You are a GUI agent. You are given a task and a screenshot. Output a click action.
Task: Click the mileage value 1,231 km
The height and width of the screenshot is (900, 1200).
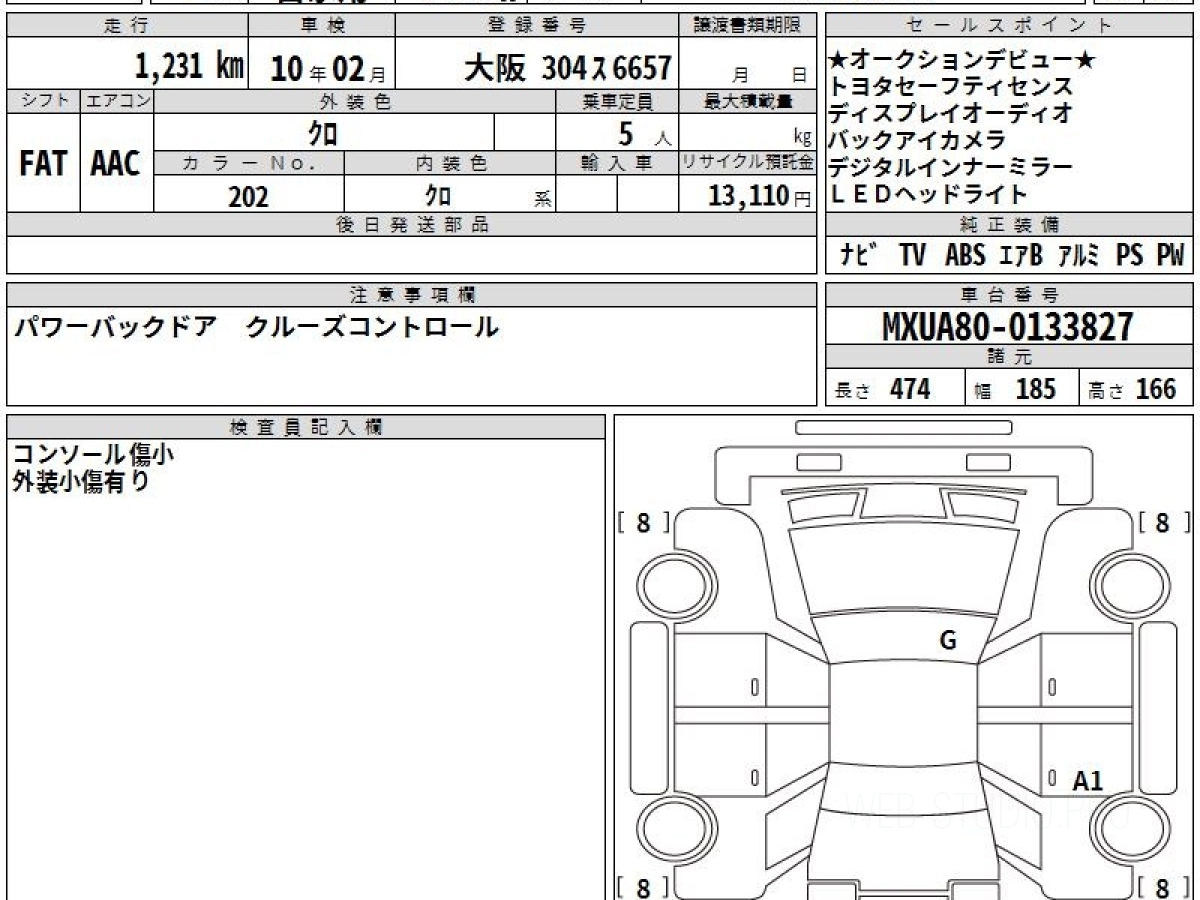189,67
